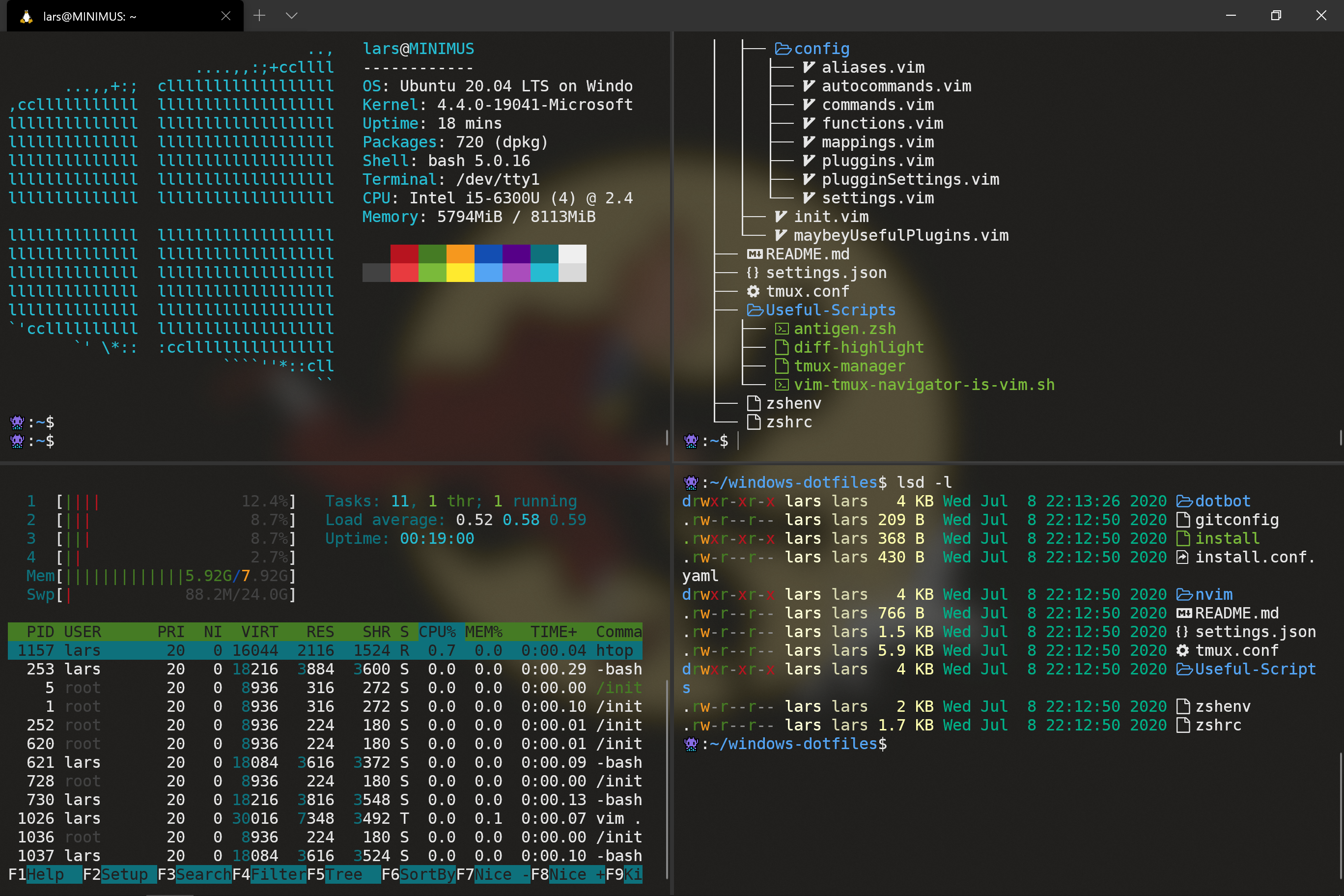The width and height of the screenshot is (1344, 896).
Task: Sort htop by the PID column header
Action: point(40,632)
